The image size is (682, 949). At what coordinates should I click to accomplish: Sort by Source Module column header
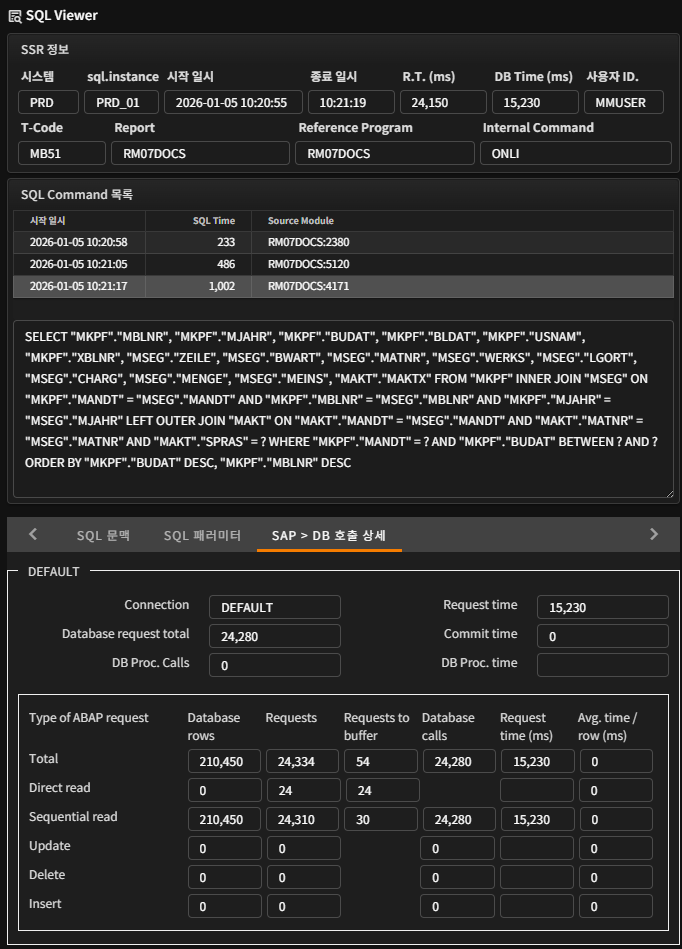click(462, 221)
